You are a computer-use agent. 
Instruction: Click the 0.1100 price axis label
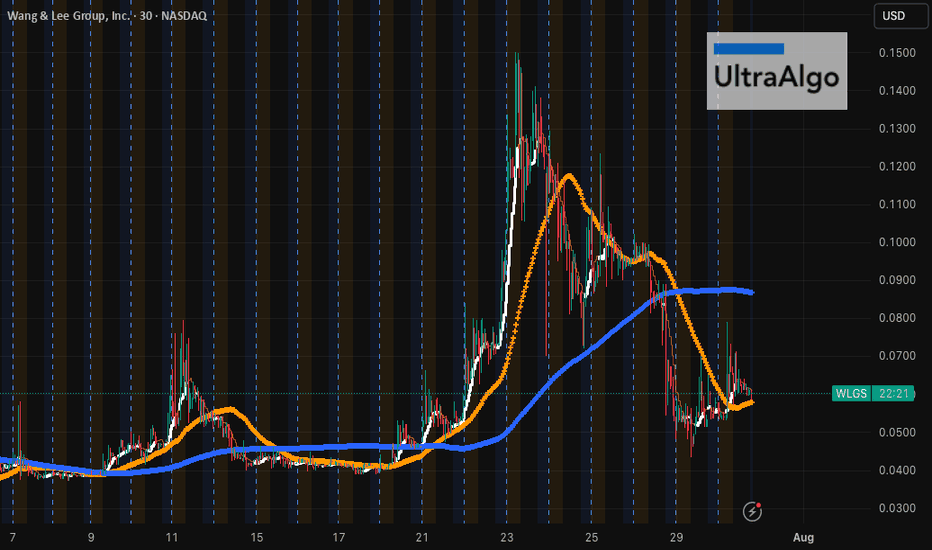tap(897, 205)
